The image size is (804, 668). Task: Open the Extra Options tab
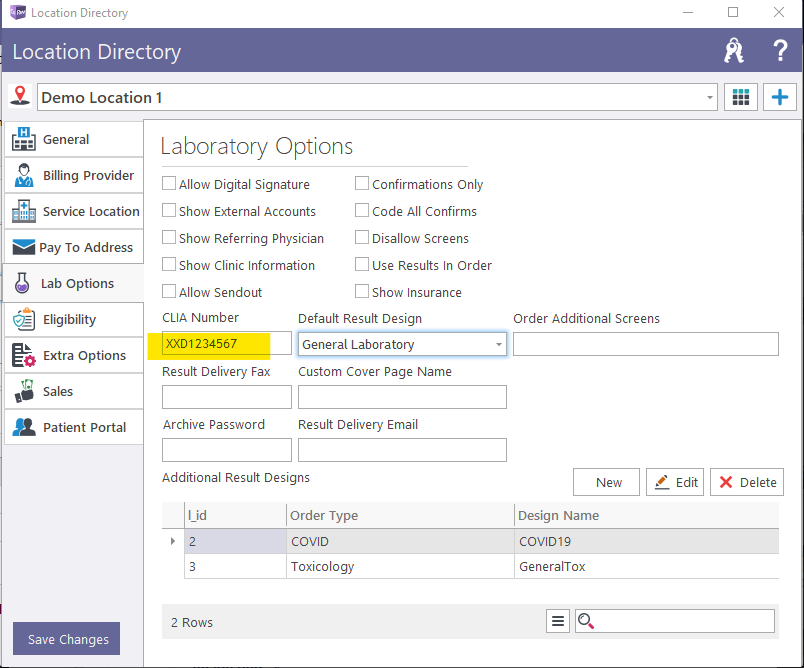coord(73,356)
